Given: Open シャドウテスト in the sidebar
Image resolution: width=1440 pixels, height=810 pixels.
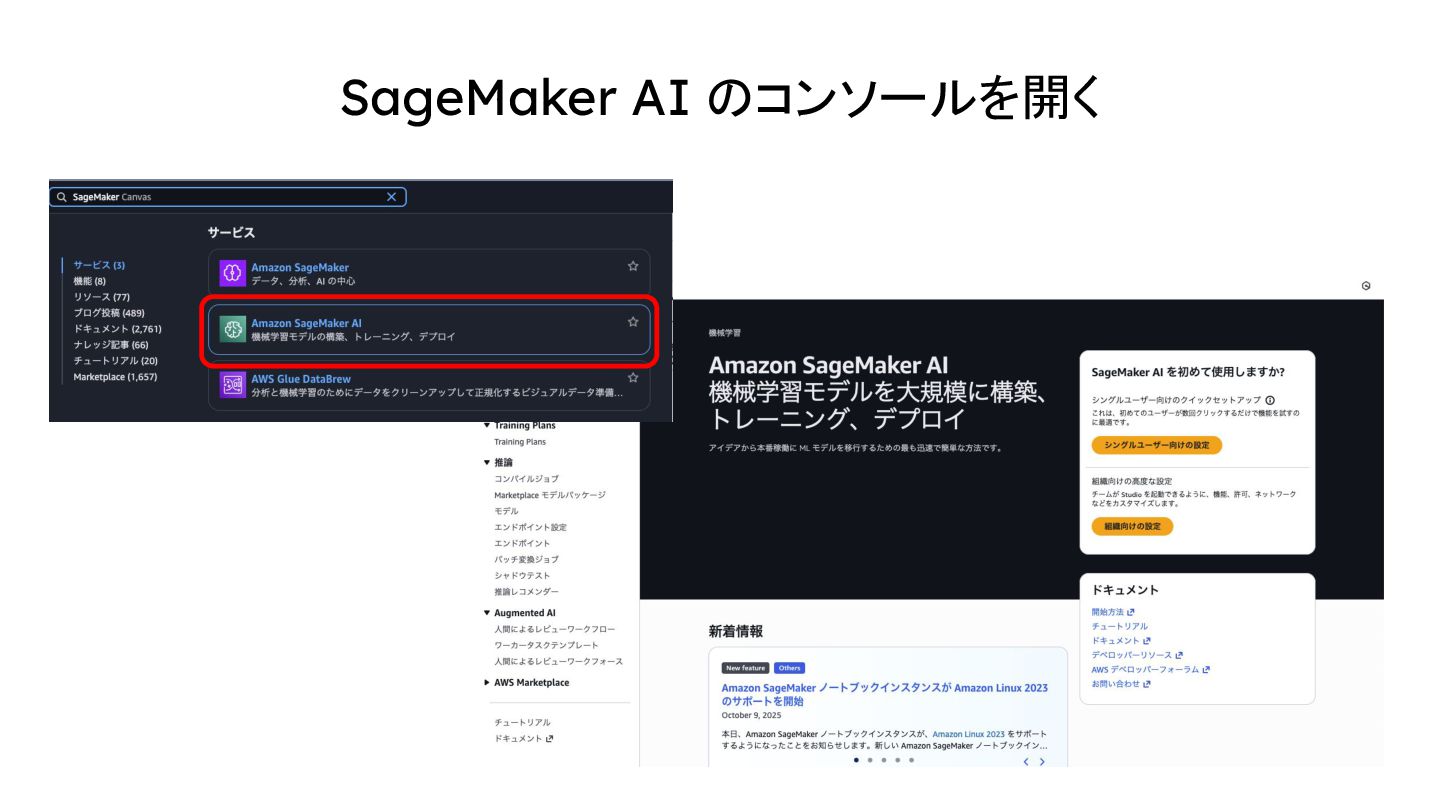Looking at the screenshot, I should [x=522, y=575].
